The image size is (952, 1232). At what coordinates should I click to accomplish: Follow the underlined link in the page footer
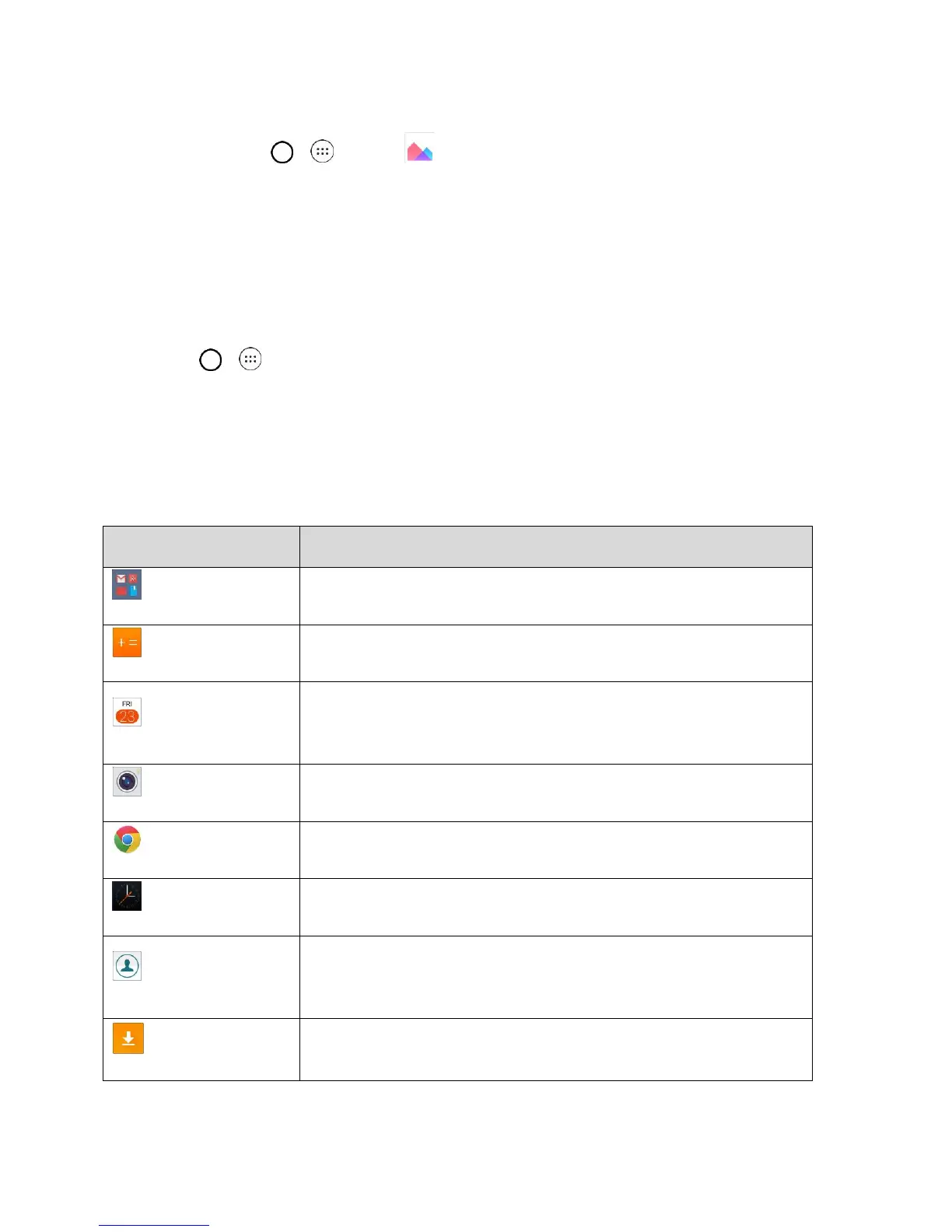(x=154, y=1226)
